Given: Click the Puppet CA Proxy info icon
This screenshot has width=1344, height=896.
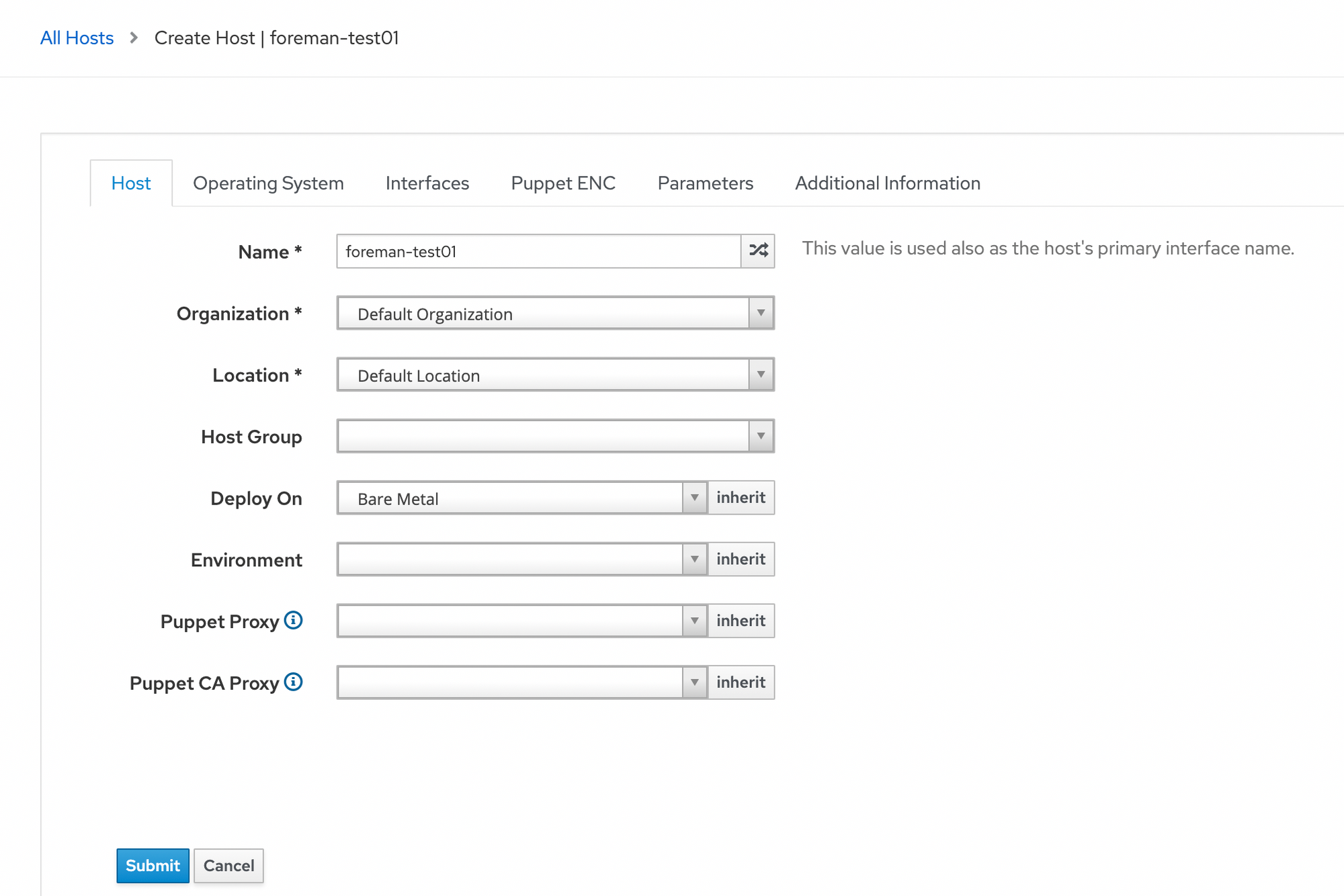Looking at the screenshot, I should tap(293, 682).
